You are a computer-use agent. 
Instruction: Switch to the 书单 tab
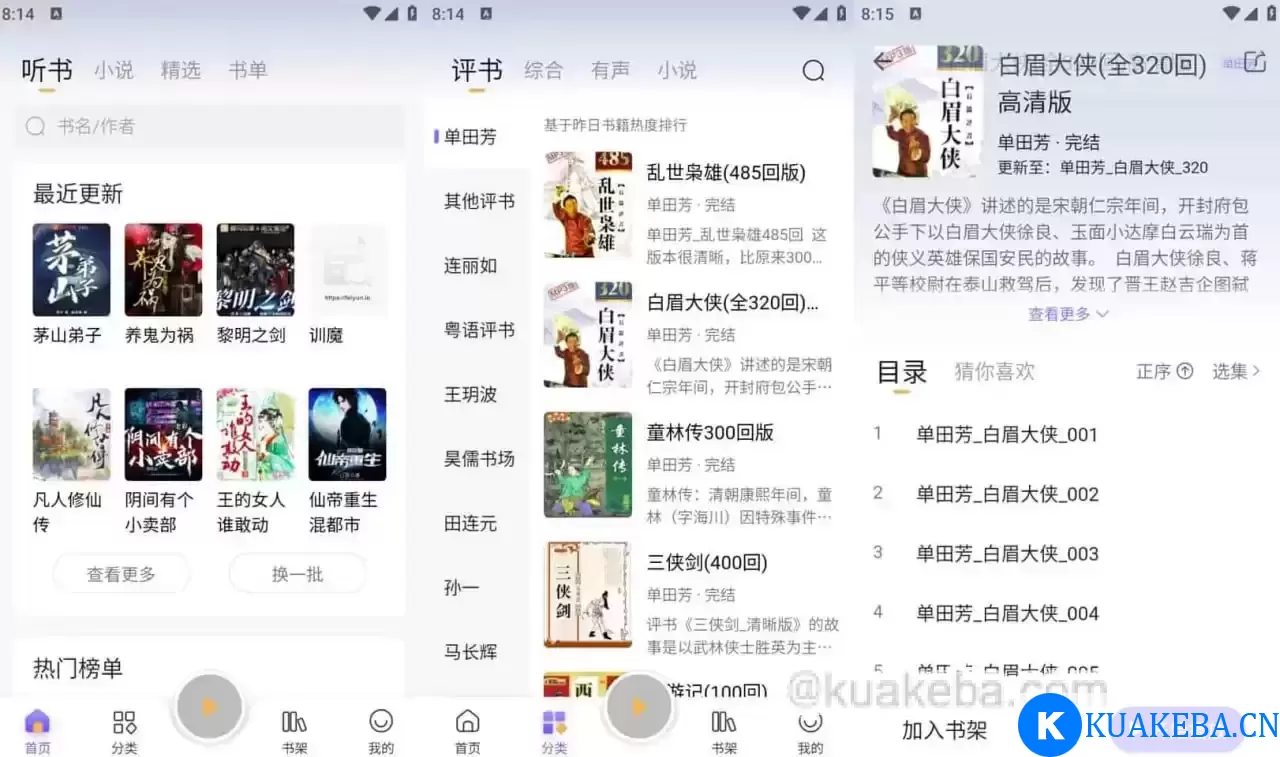point(248,70)
